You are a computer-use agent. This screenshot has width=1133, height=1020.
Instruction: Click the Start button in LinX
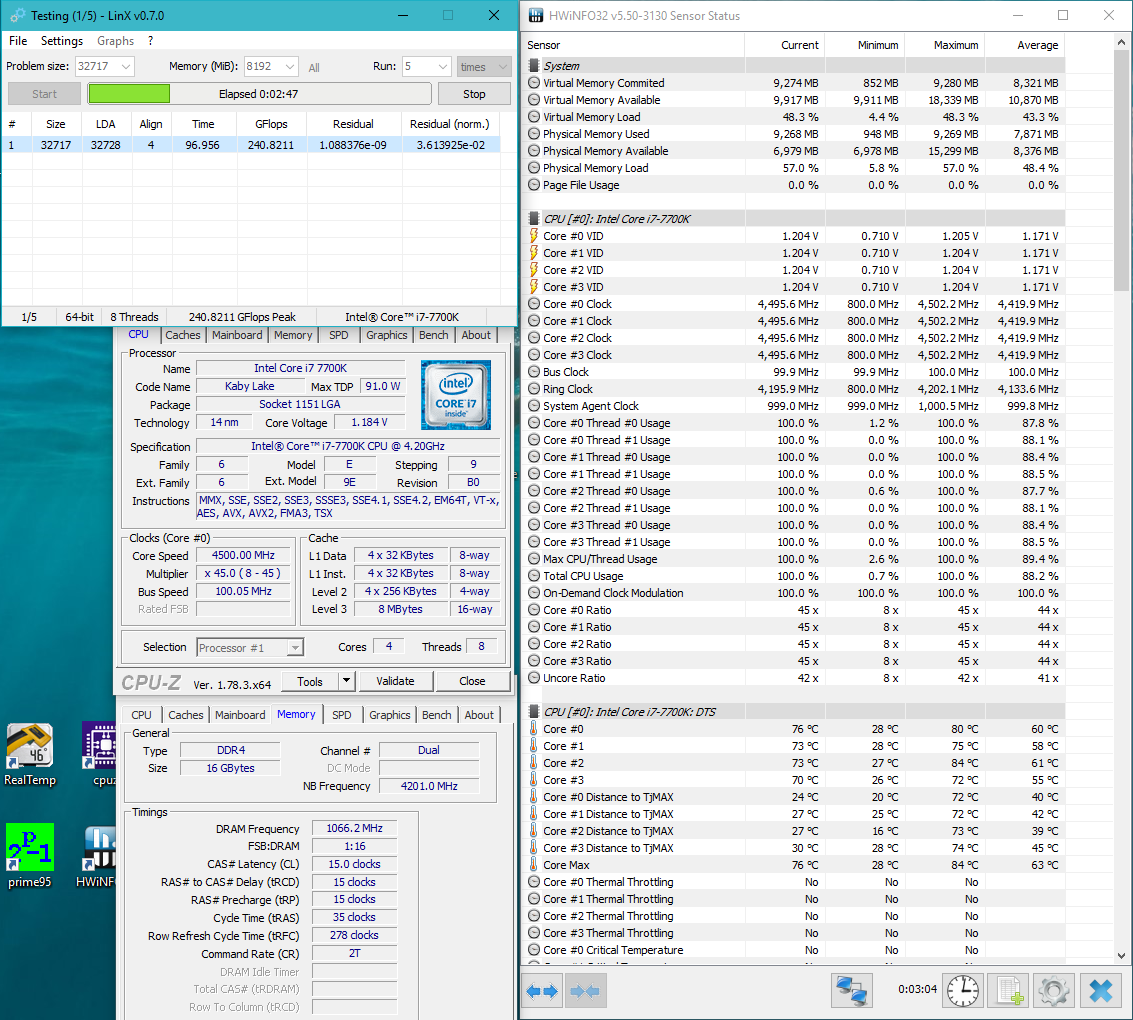tap(44, 94)
